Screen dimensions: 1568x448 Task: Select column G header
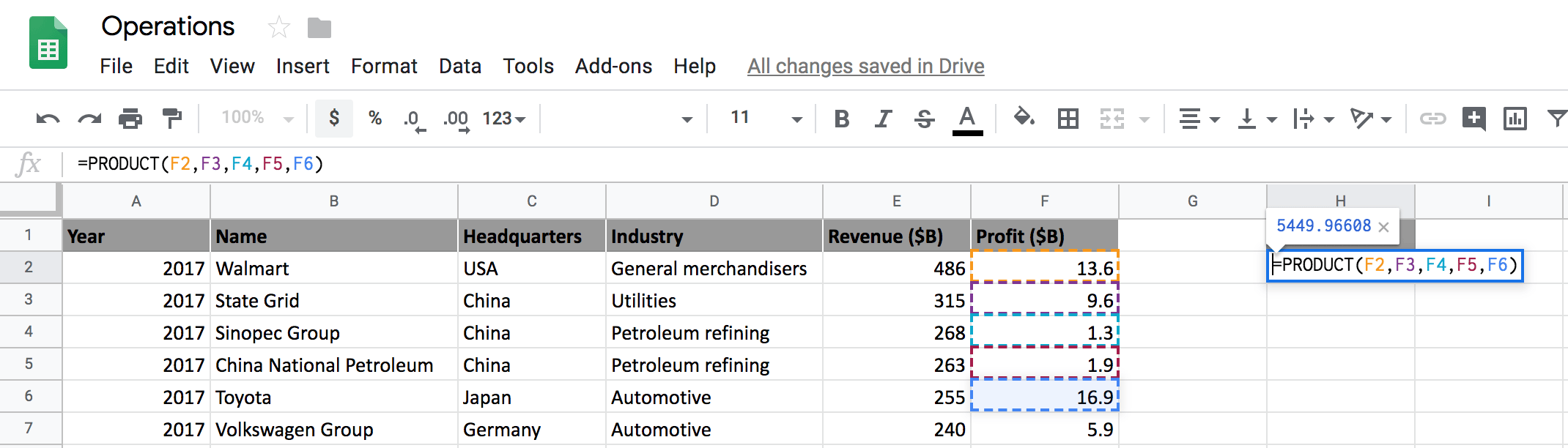pyautogui.click(x=1193, y=201)
